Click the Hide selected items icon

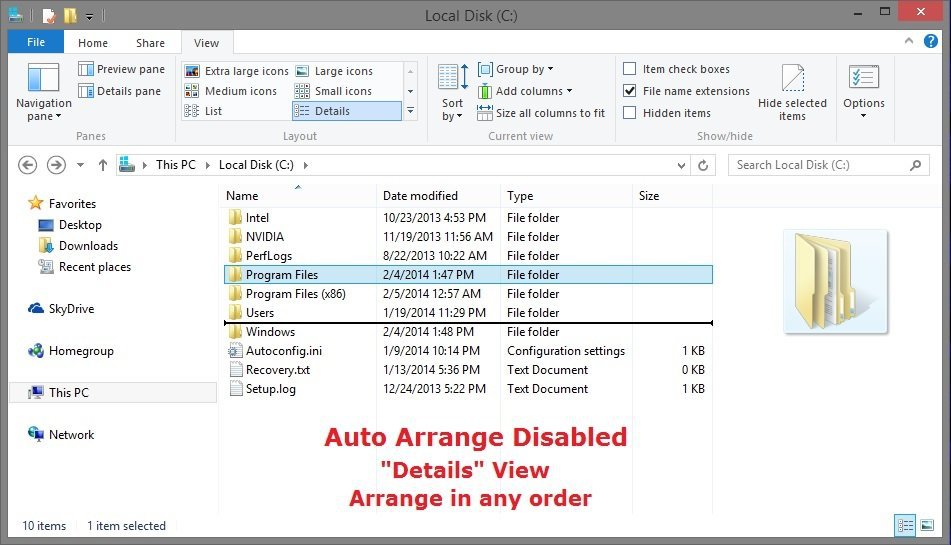point(792,80)
